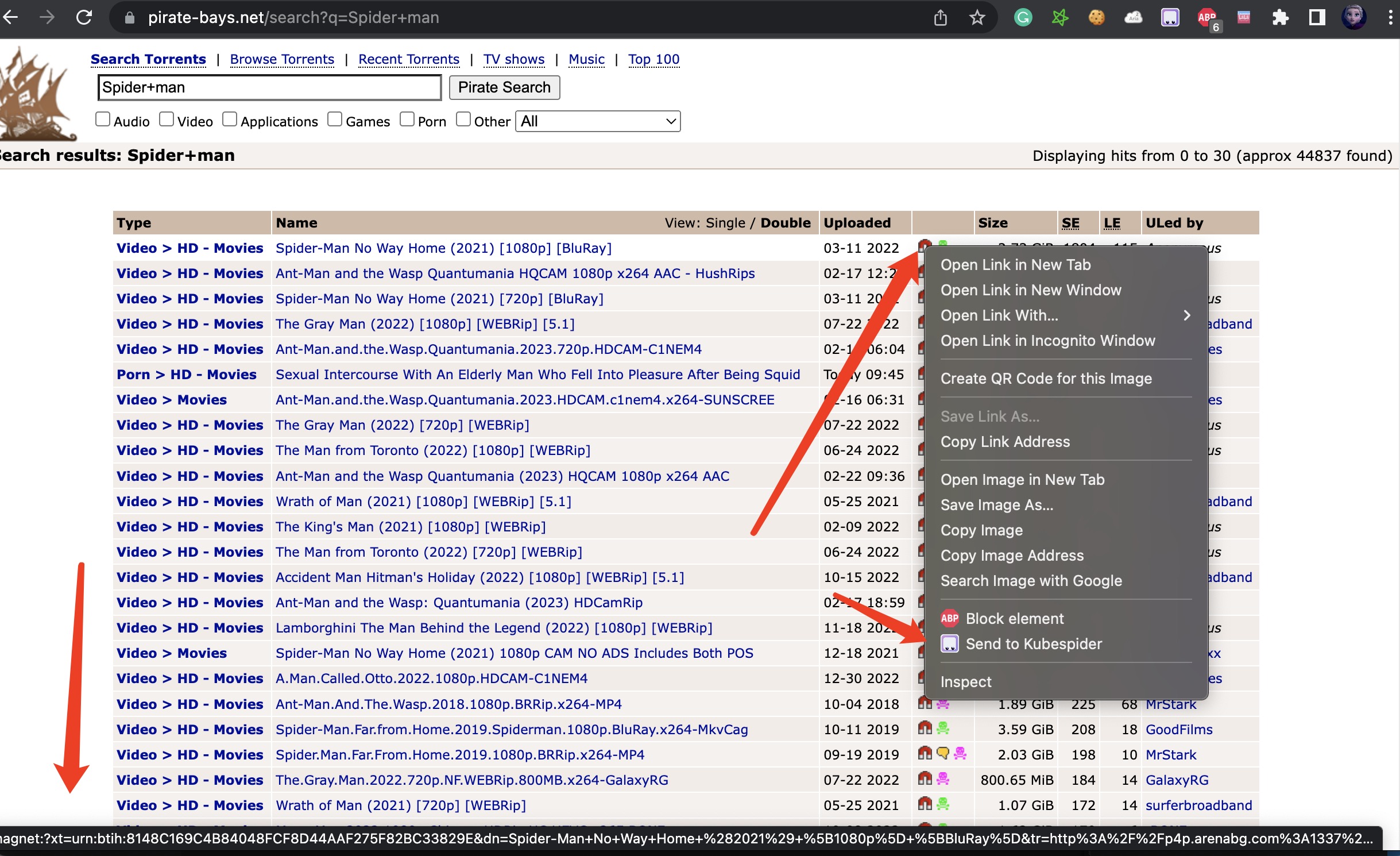Tick the Applications checkbox

pyautogui.click(x=230, y=119)
